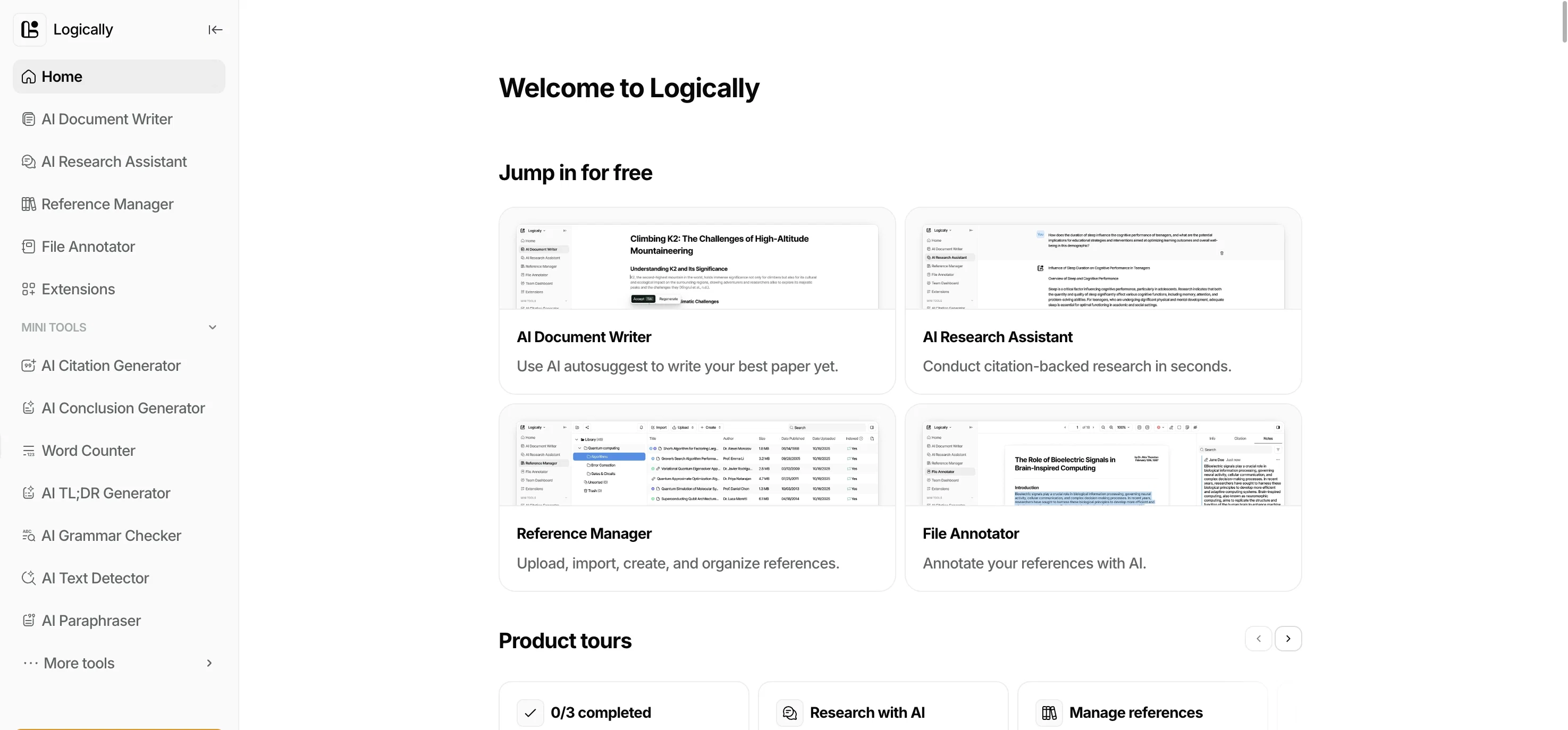Open the Word Counter mini tool
Viewport: 1568px width, 730px height.
click(119, 451)
